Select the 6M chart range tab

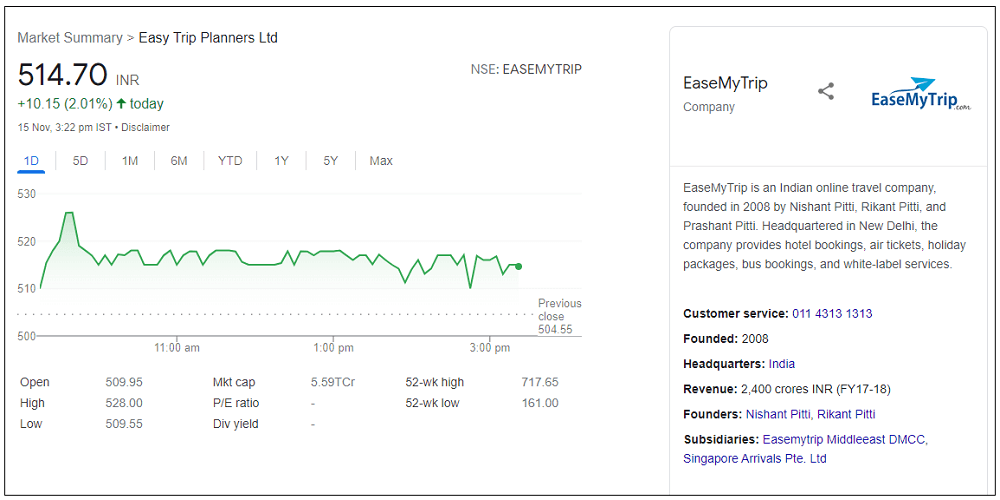pos(179,161)
